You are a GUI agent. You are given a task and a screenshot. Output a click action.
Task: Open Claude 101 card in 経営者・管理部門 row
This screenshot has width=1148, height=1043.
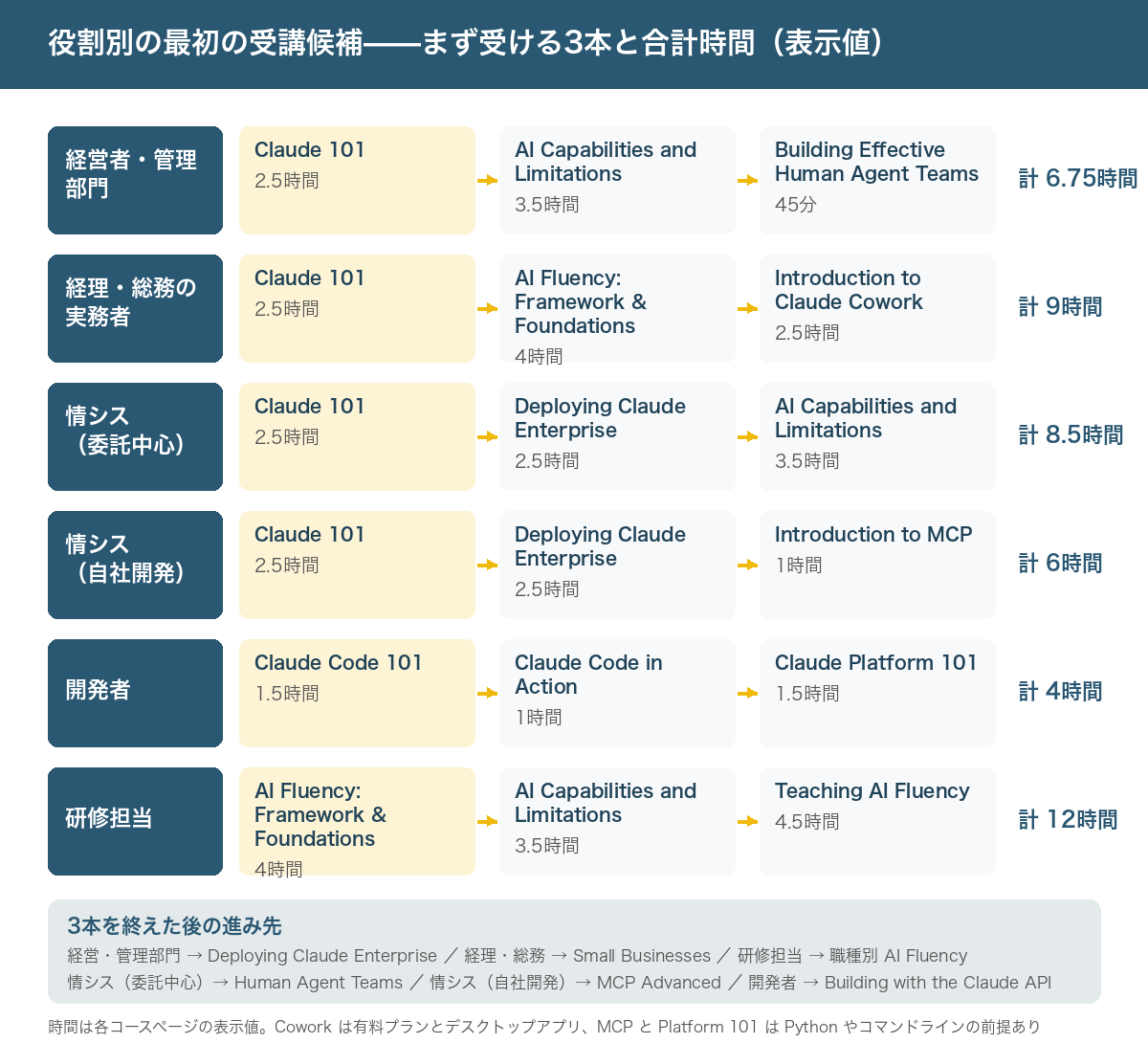click(357, 180)
